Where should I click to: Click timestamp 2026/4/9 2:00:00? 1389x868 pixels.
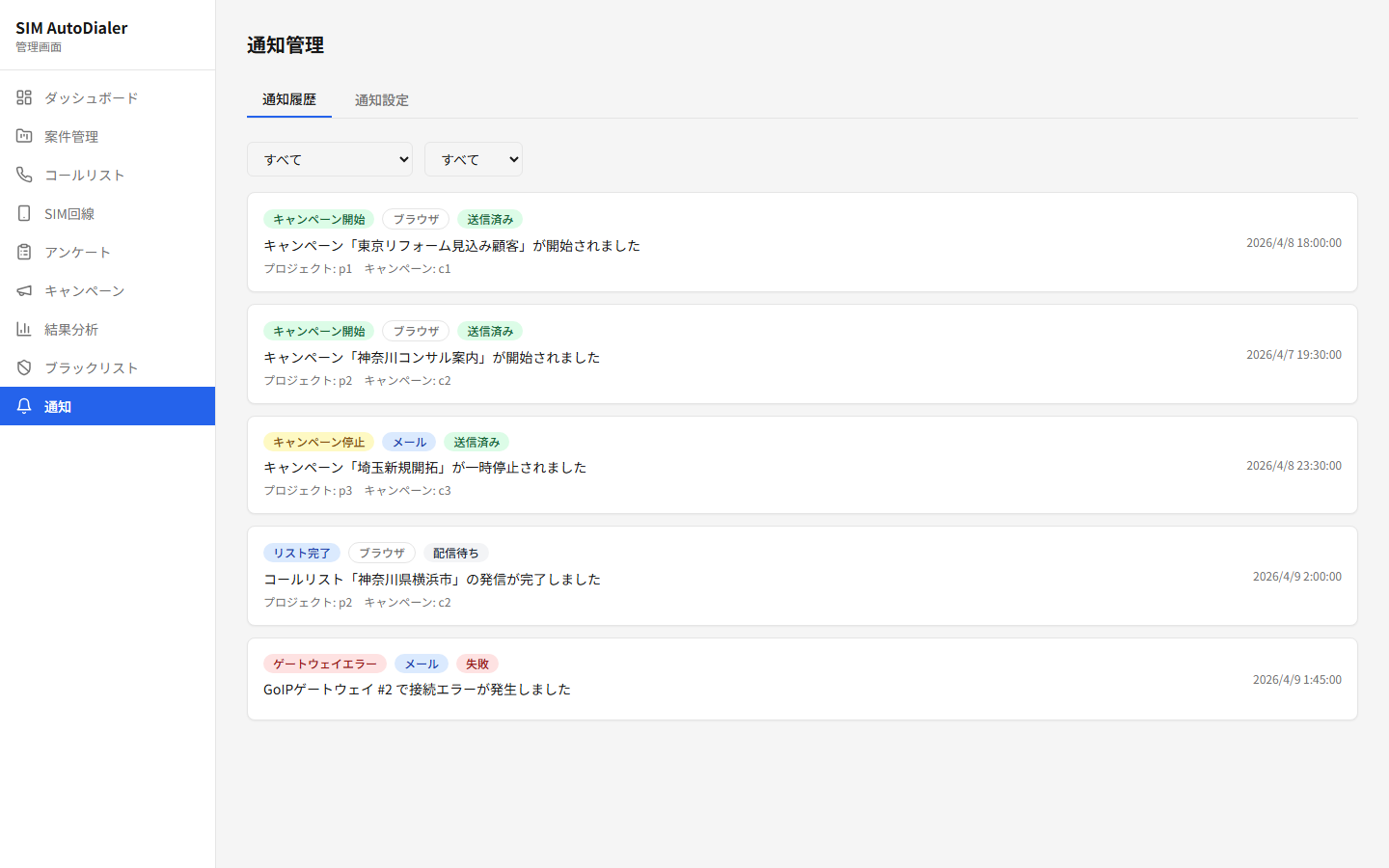1297,576
